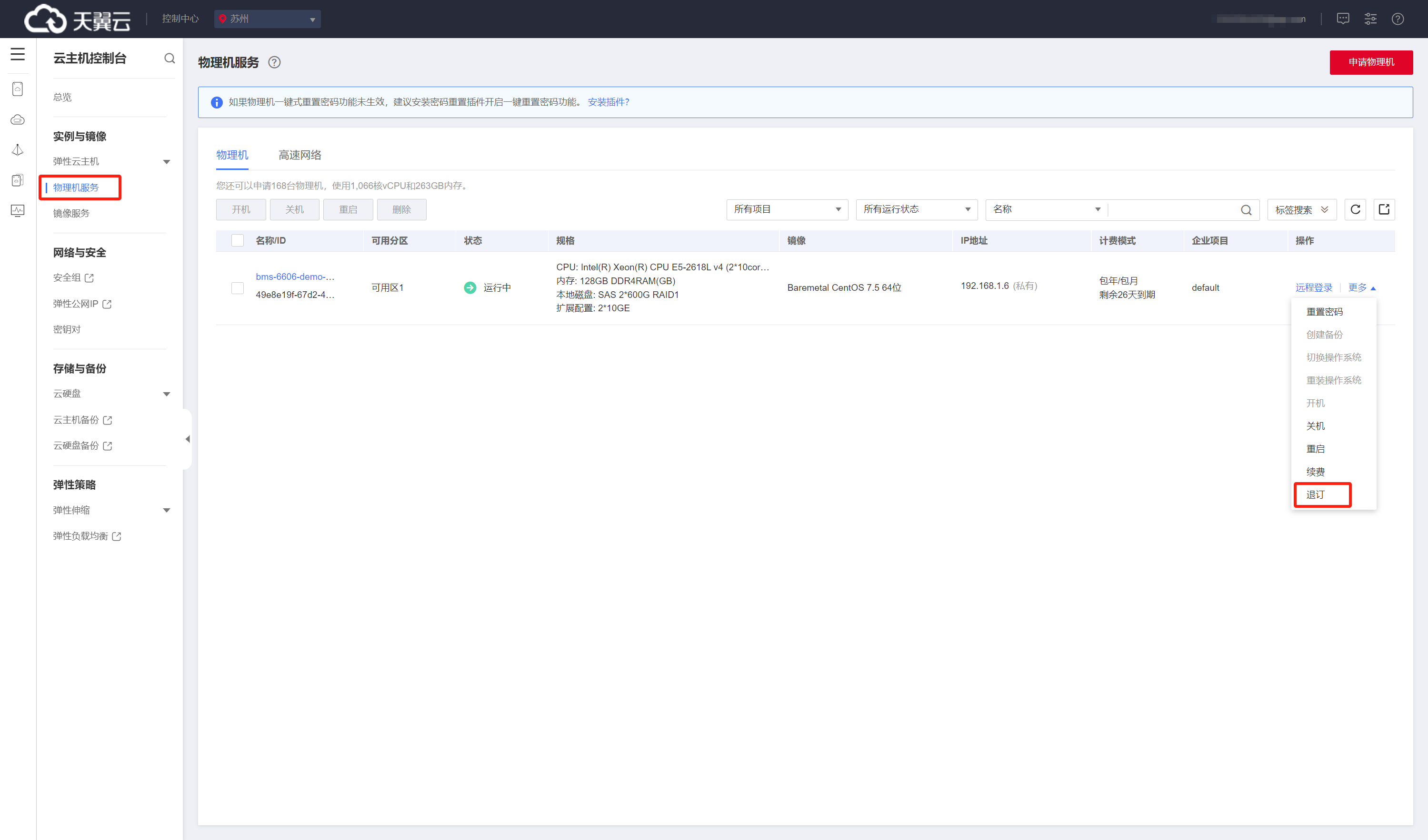The image size is (1428, 840).
Task: Click the 删除 toolbar button
Action: tap(402, 209)
